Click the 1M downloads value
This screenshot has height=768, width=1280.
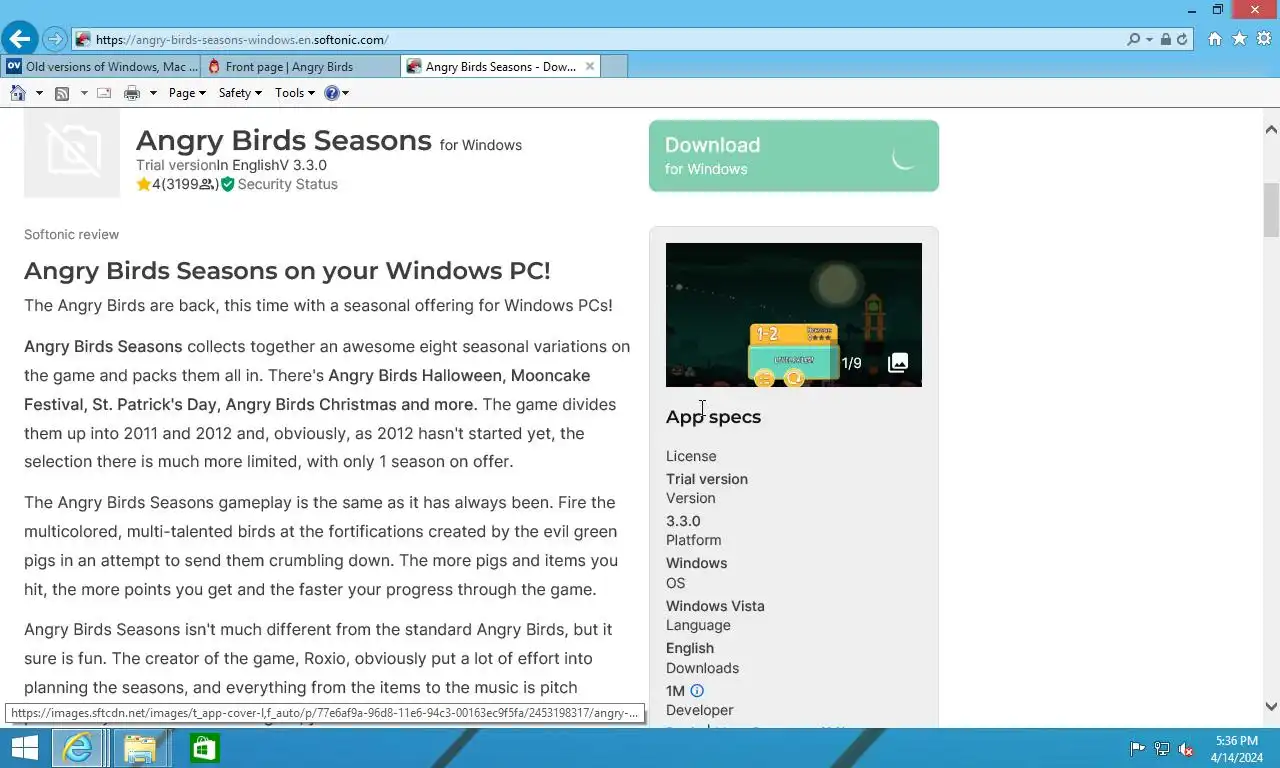675,691
